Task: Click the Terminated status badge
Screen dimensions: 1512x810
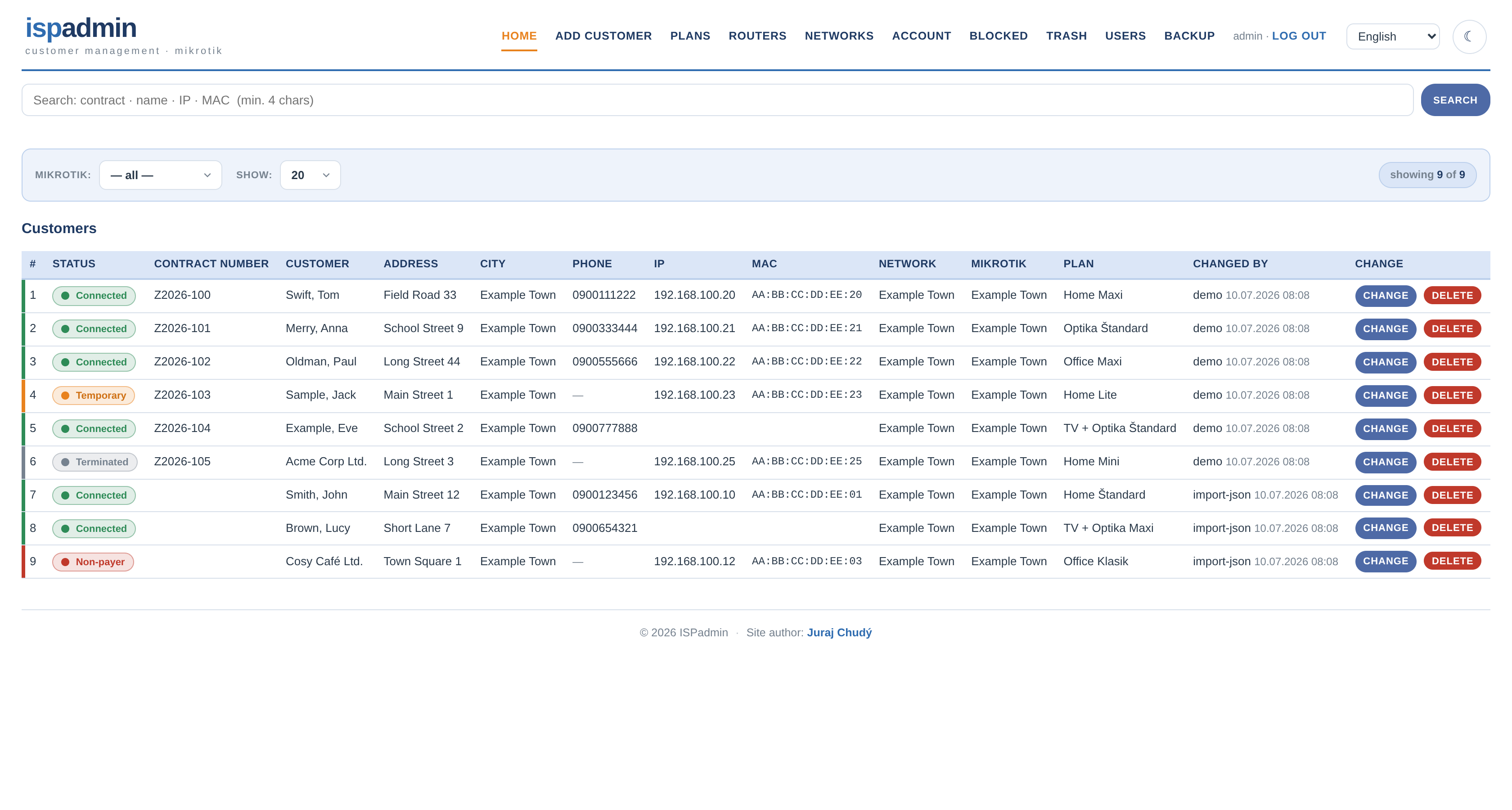Action: click(94, 462)
